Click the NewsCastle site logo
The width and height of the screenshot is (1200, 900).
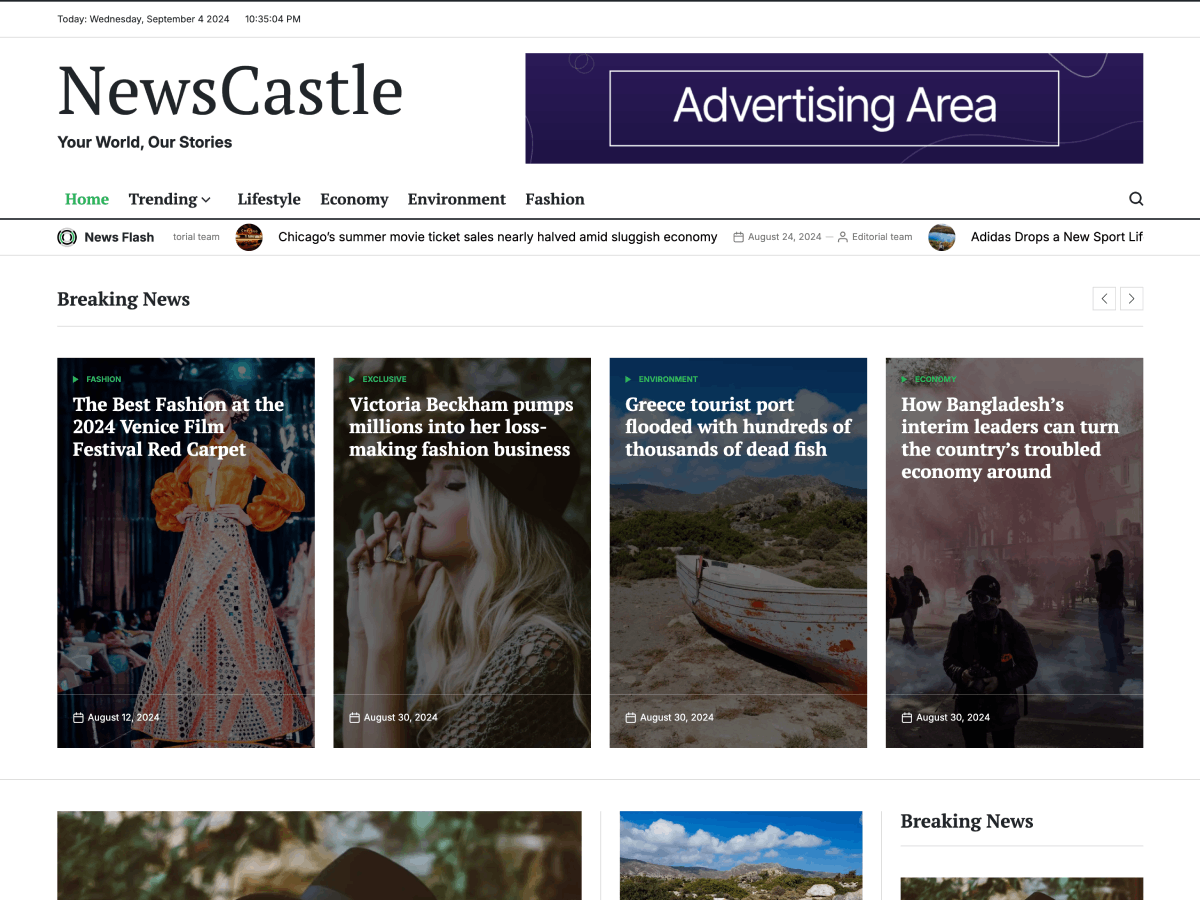point(230,91)
